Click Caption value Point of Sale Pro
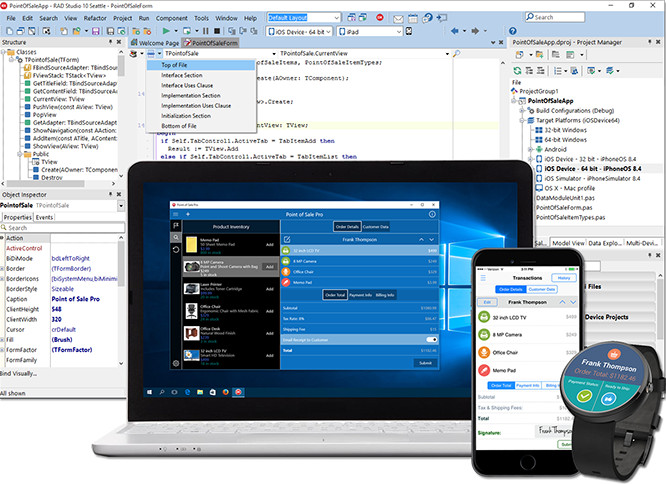Viewport: 666px width, 484px height. 76,299
